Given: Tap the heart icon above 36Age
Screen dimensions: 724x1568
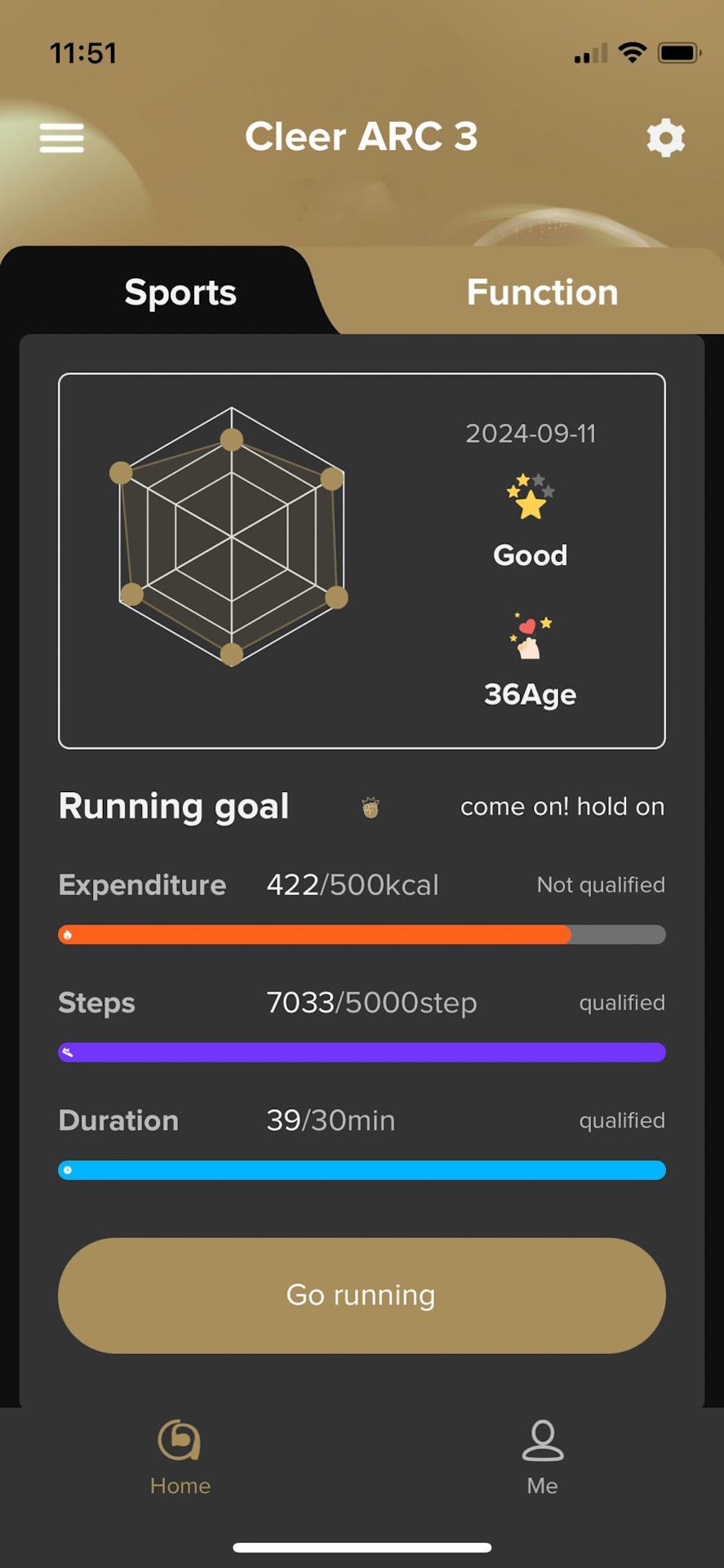Looking at the screenshot, I should (531, 635).
